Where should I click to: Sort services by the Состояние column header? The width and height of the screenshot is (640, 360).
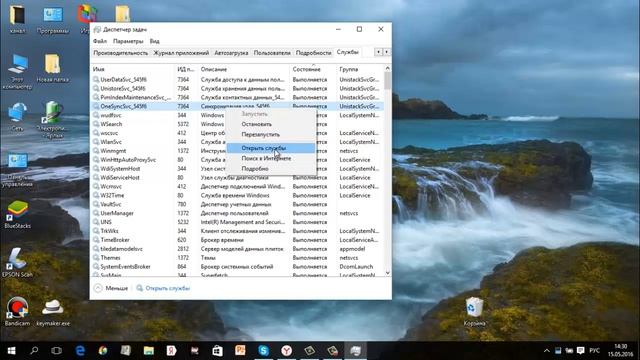313,69
